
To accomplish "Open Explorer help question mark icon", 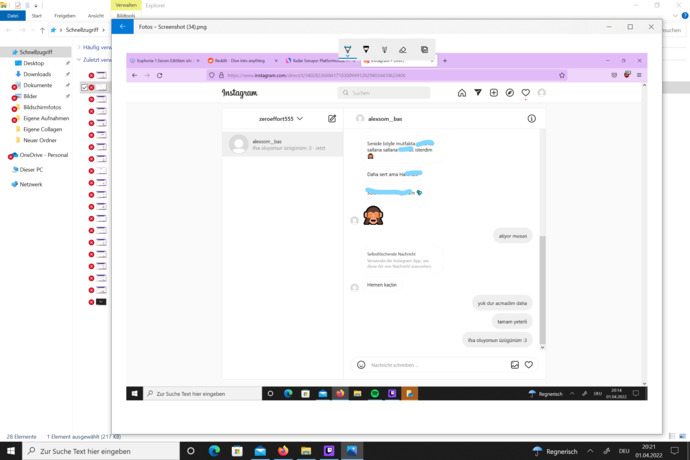I will (x=685, y=15).
